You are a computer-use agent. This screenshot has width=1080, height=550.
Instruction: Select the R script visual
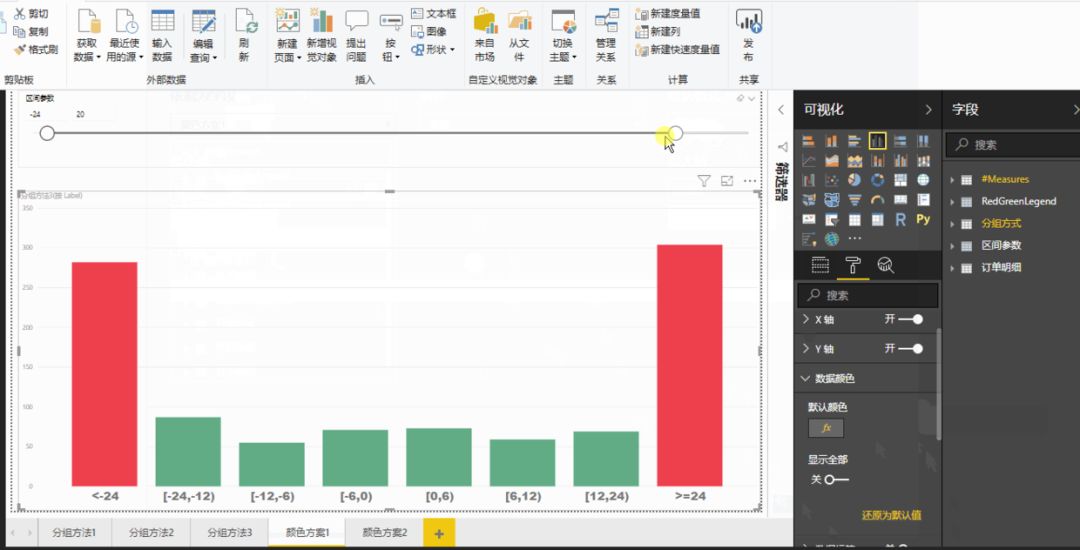900,220
